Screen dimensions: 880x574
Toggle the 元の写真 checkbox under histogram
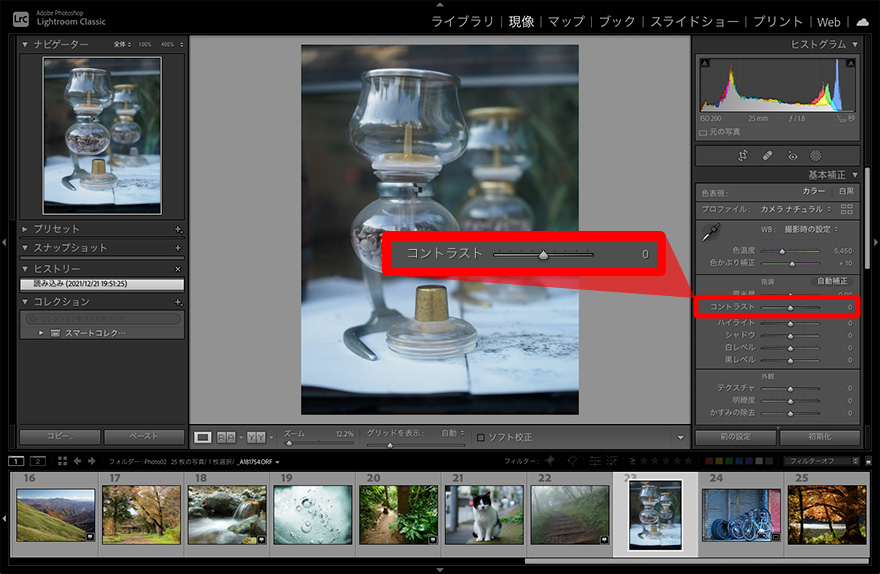click(704, 131)
